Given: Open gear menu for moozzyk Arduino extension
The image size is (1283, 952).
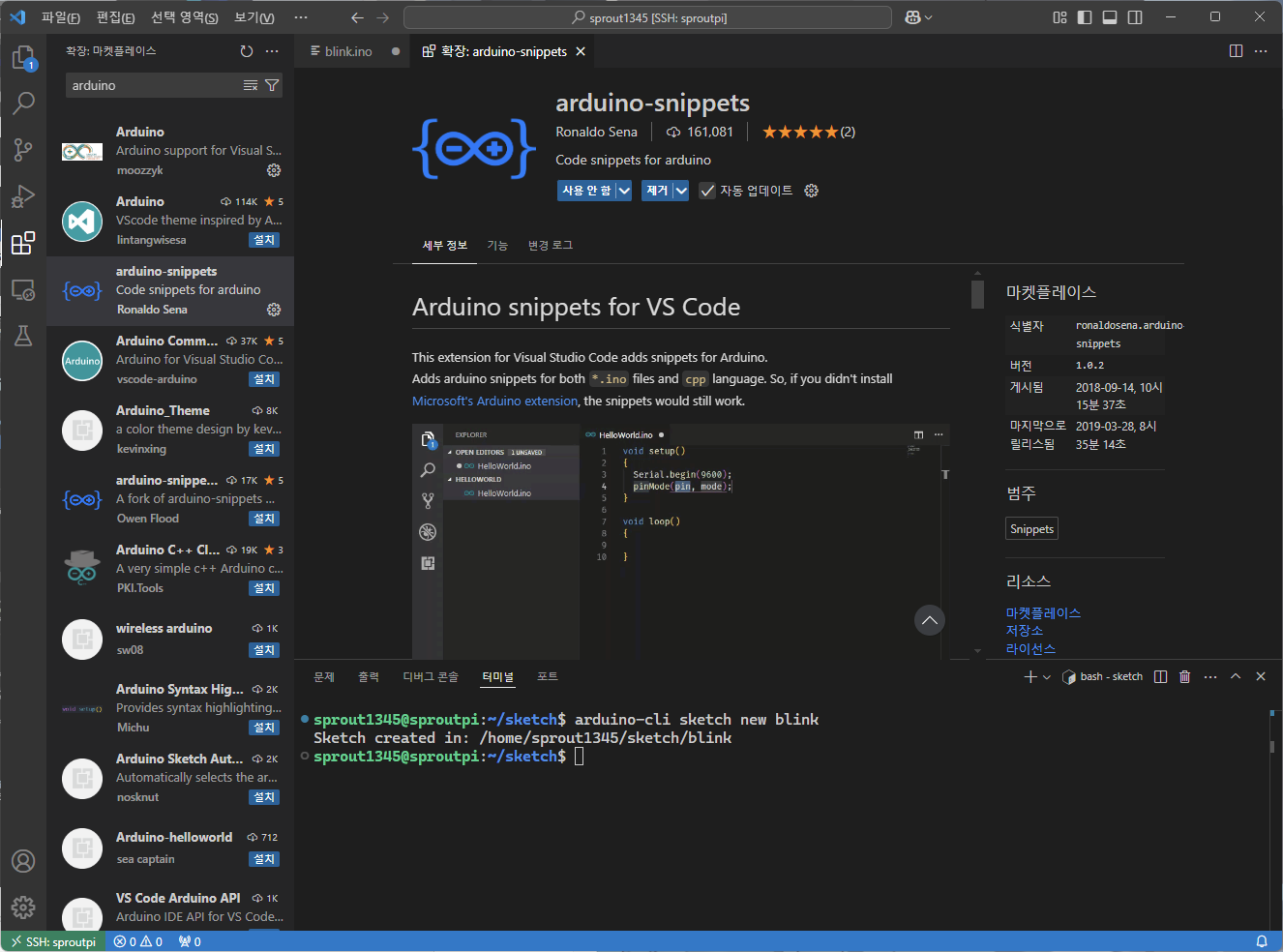Looking at the screenshot, I should [274, 170].
